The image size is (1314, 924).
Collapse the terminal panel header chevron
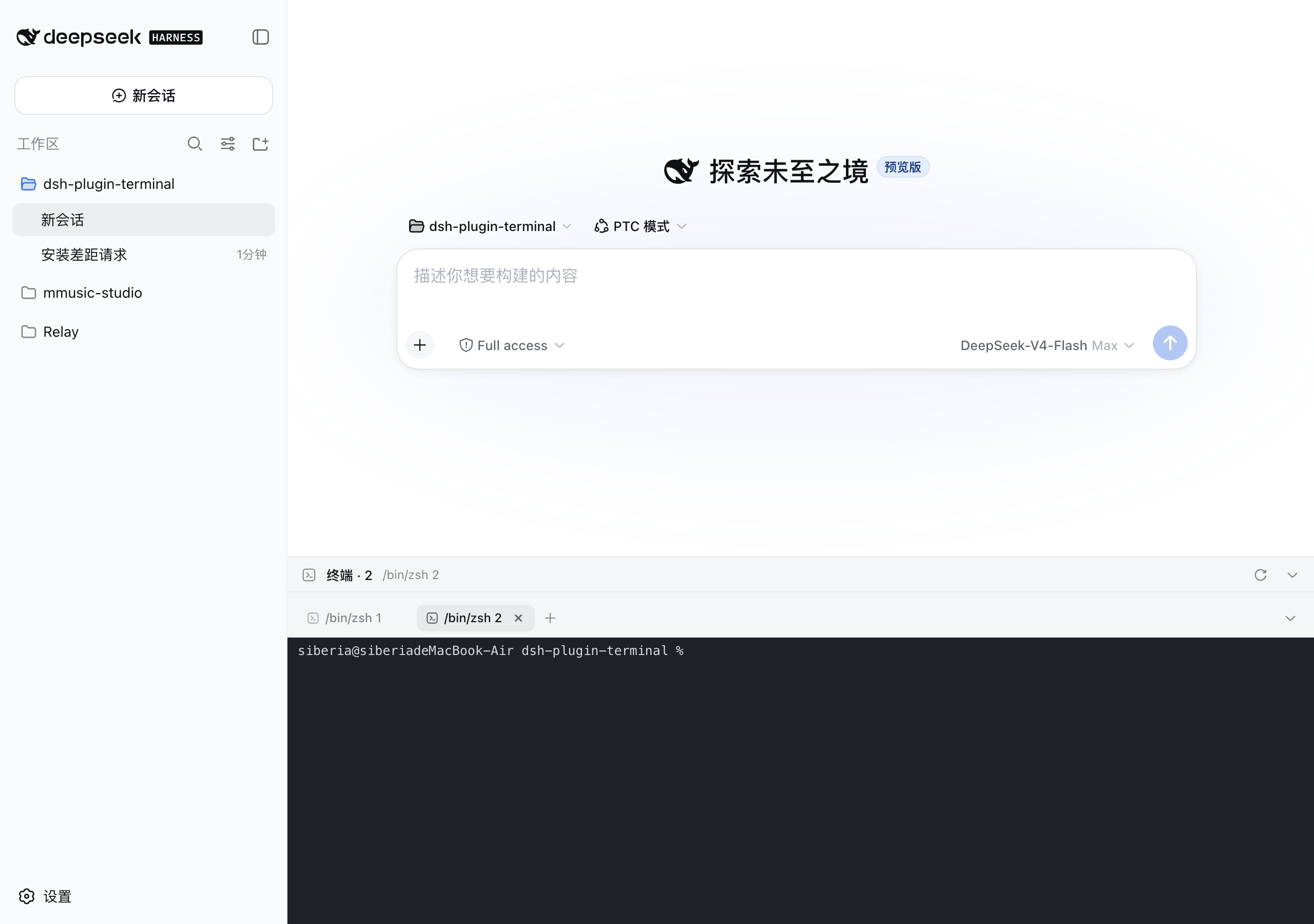tap(1292, 575)
